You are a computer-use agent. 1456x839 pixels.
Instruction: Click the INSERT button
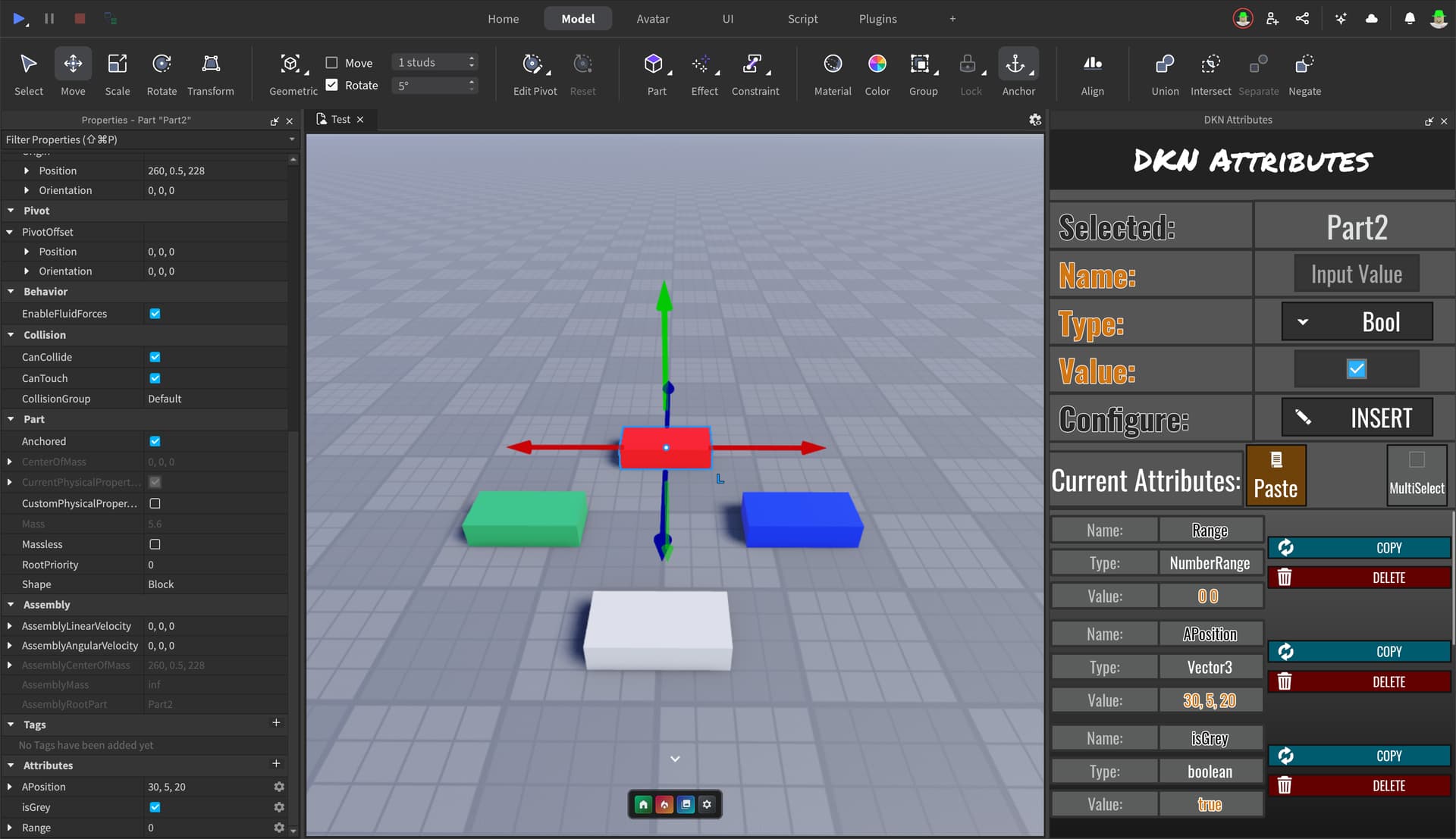tap(1357, 418)
